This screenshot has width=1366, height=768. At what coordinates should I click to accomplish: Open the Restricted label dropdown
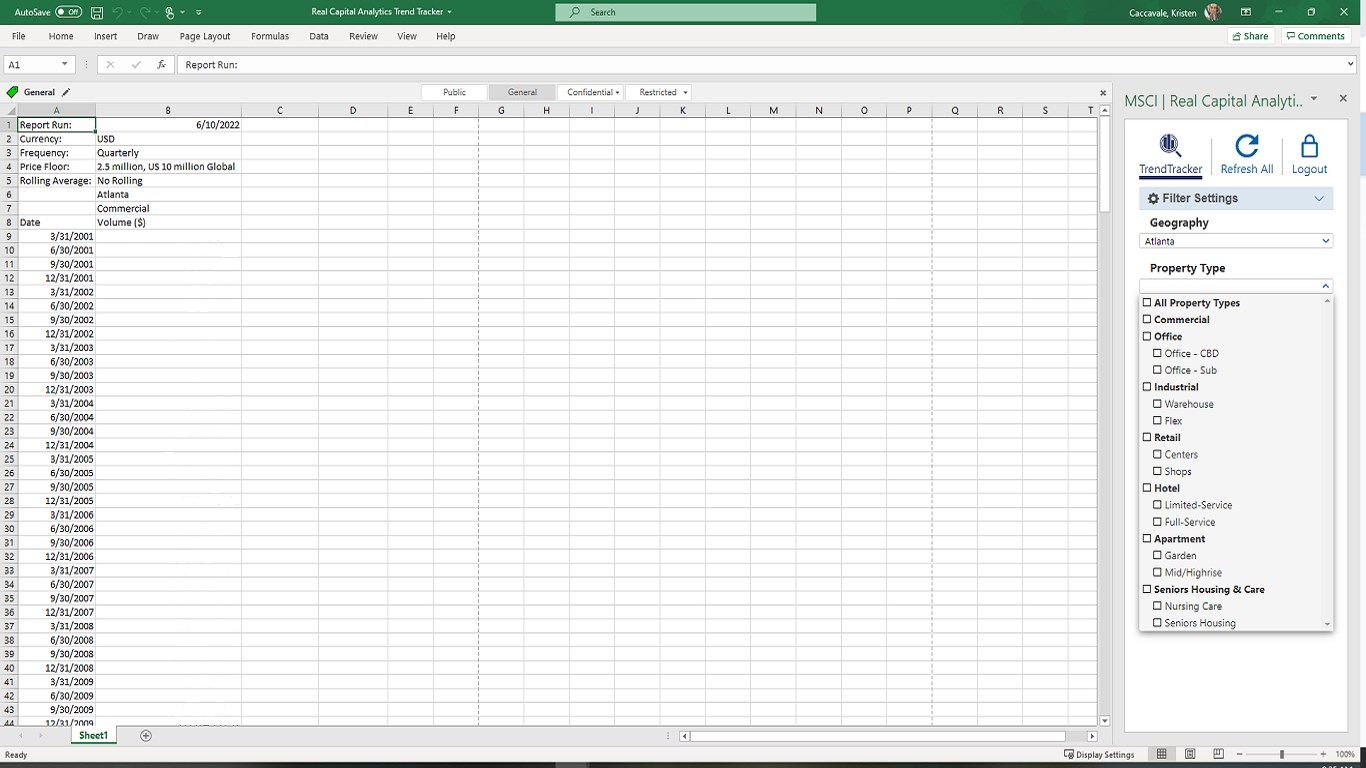(x=661, y=92)
